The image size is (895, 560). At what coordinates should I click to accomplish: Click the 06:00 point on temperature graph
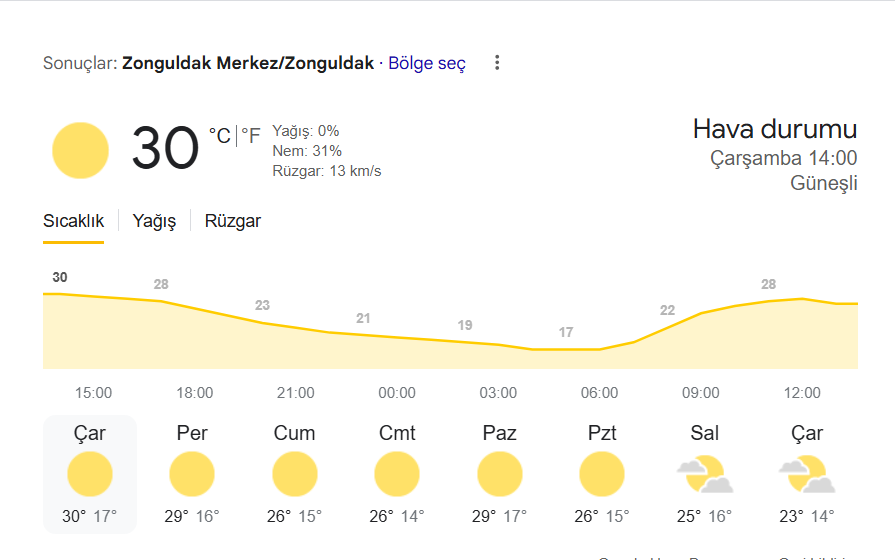[x=599, y=349]
